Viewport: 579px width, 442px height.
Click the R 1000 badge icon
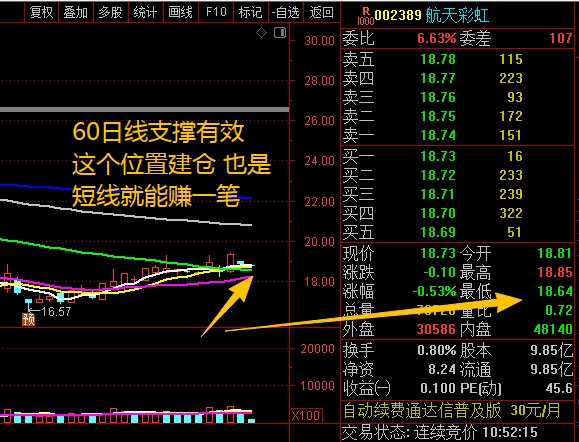[366, 16]
